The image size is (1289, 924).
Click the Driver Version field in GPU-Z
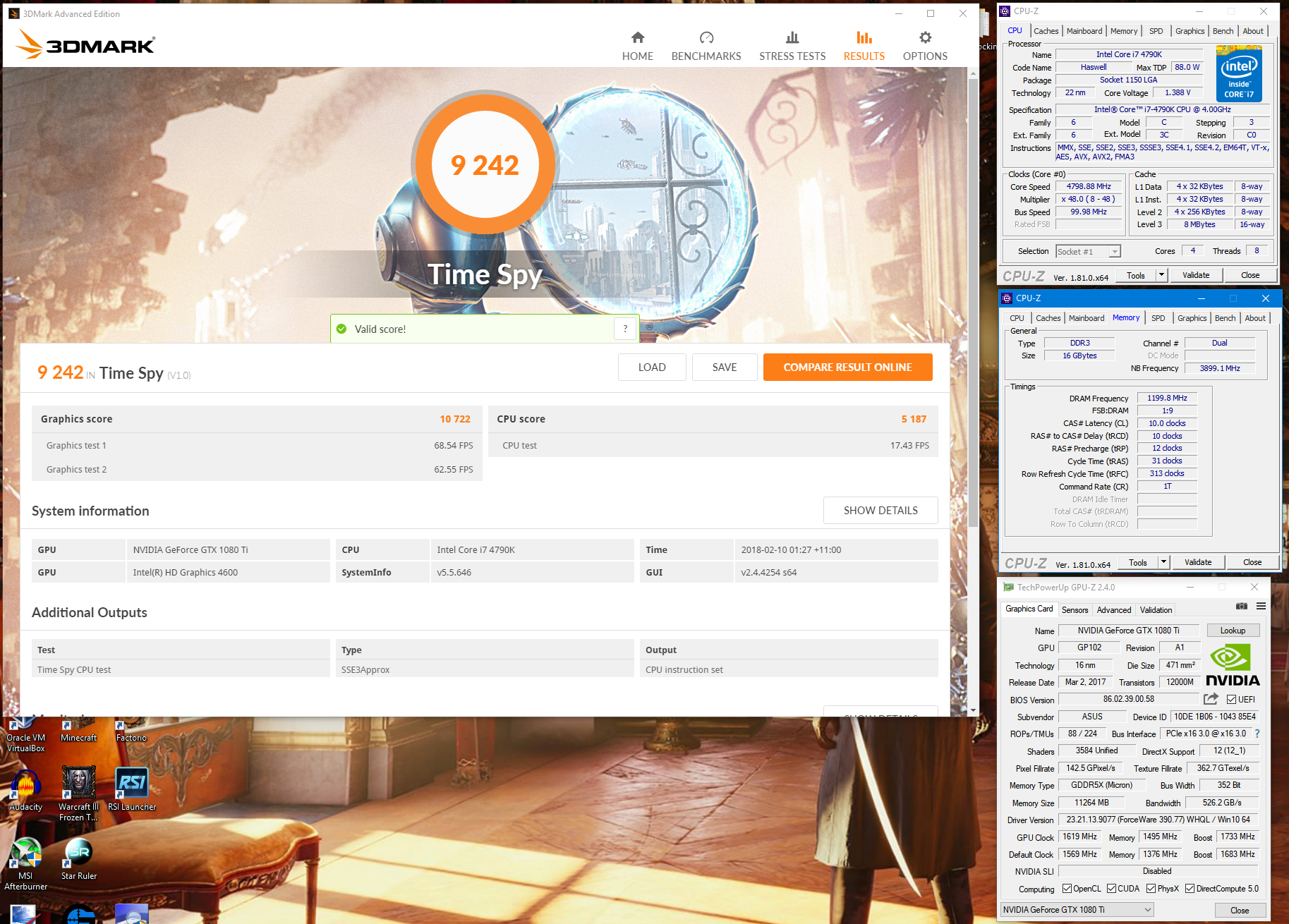[x=1158, y=820]
